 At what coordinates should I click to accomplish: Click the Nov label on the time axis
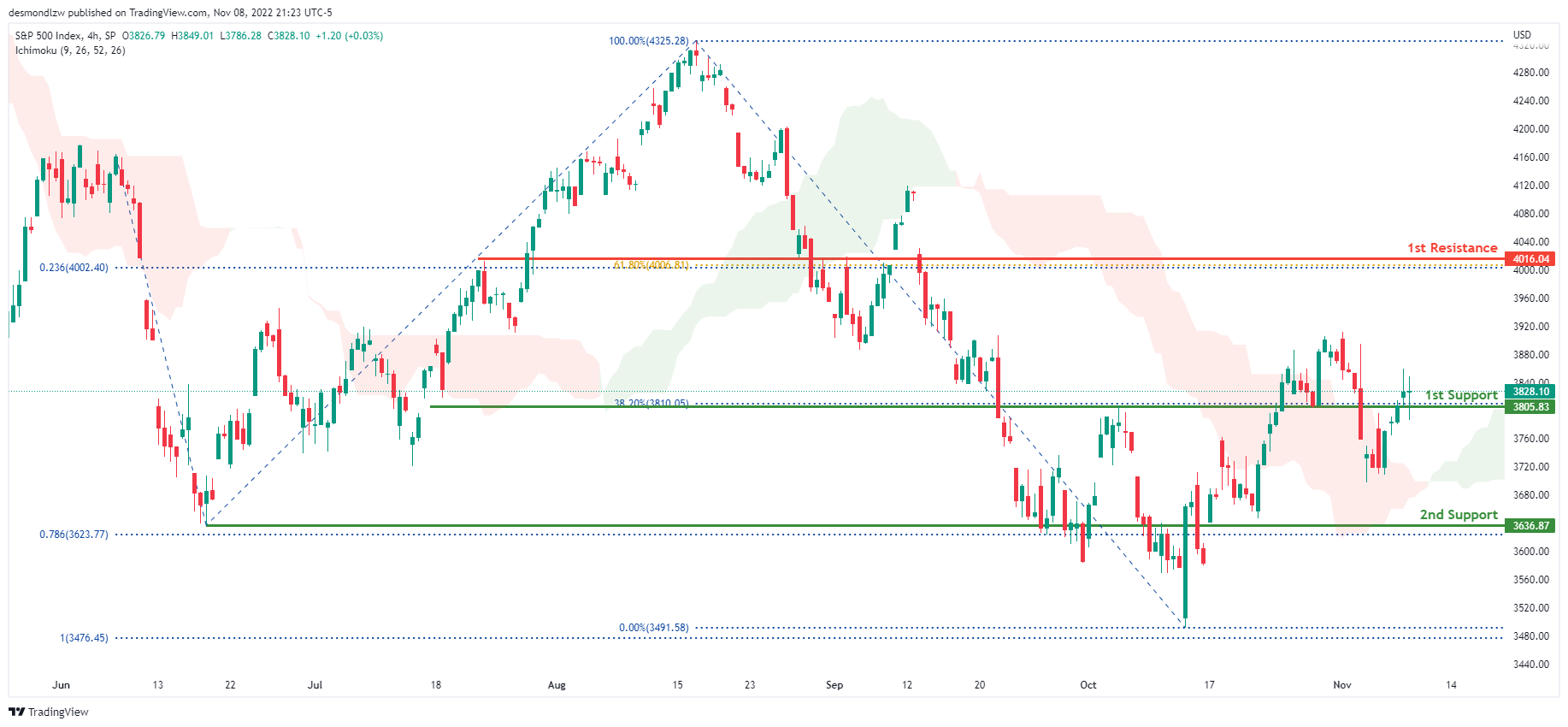(1342, 685)
